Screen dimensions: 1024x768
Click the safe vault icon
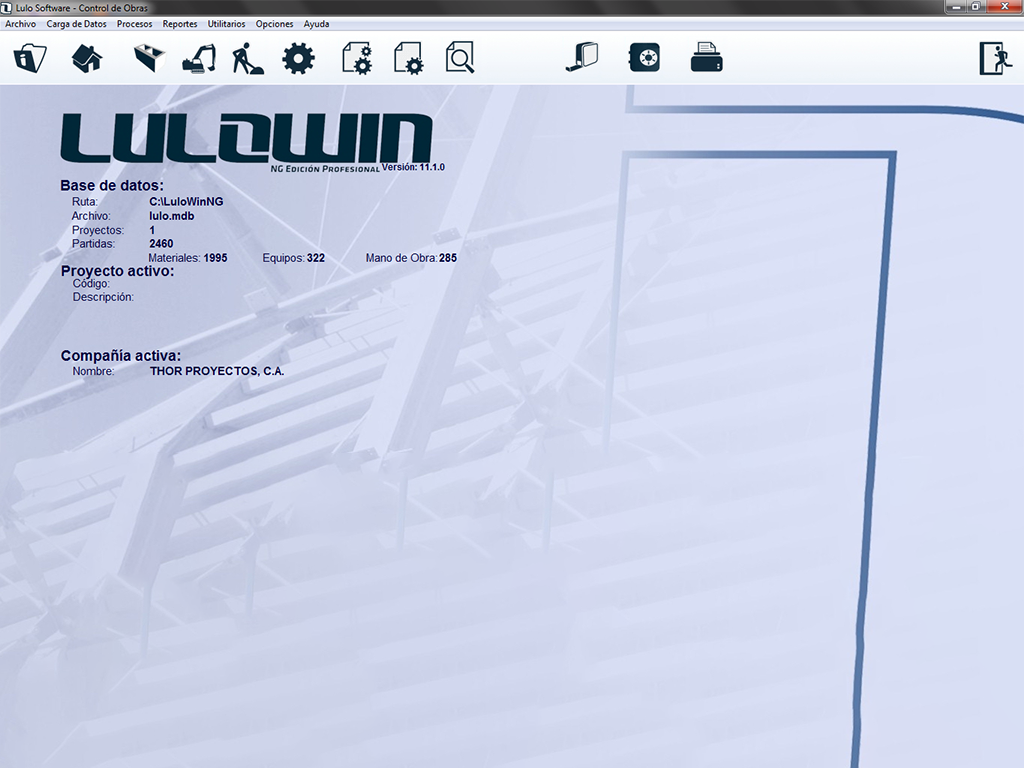644,58
